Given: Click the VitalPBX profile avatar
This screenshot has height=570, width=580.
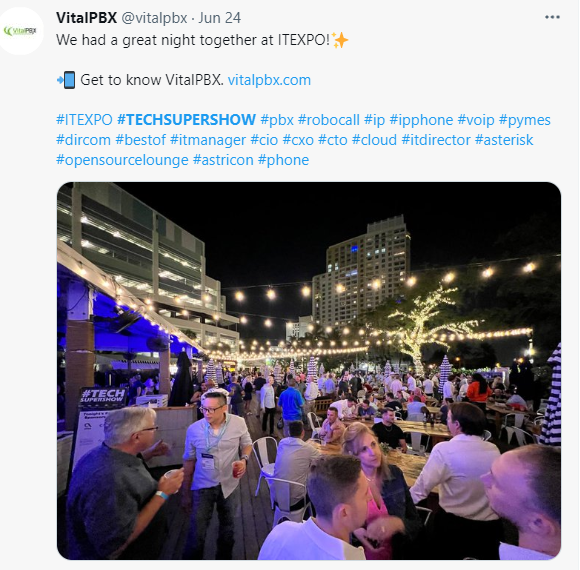Looking at the screenshot, I should coord(20,31).
